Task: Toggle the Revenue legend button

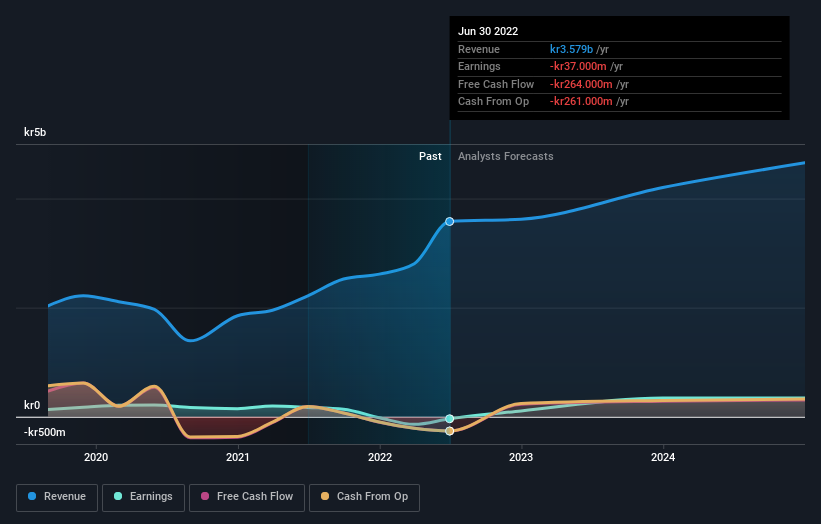Action: [x=57, y=497]
